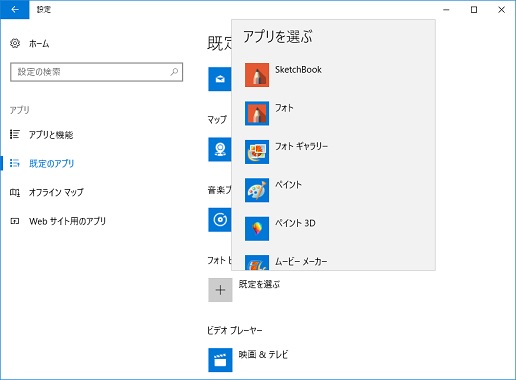The image size is (516, 380).
Task: Click the 映画 & テレビ app icon
Action: (220, 360)
